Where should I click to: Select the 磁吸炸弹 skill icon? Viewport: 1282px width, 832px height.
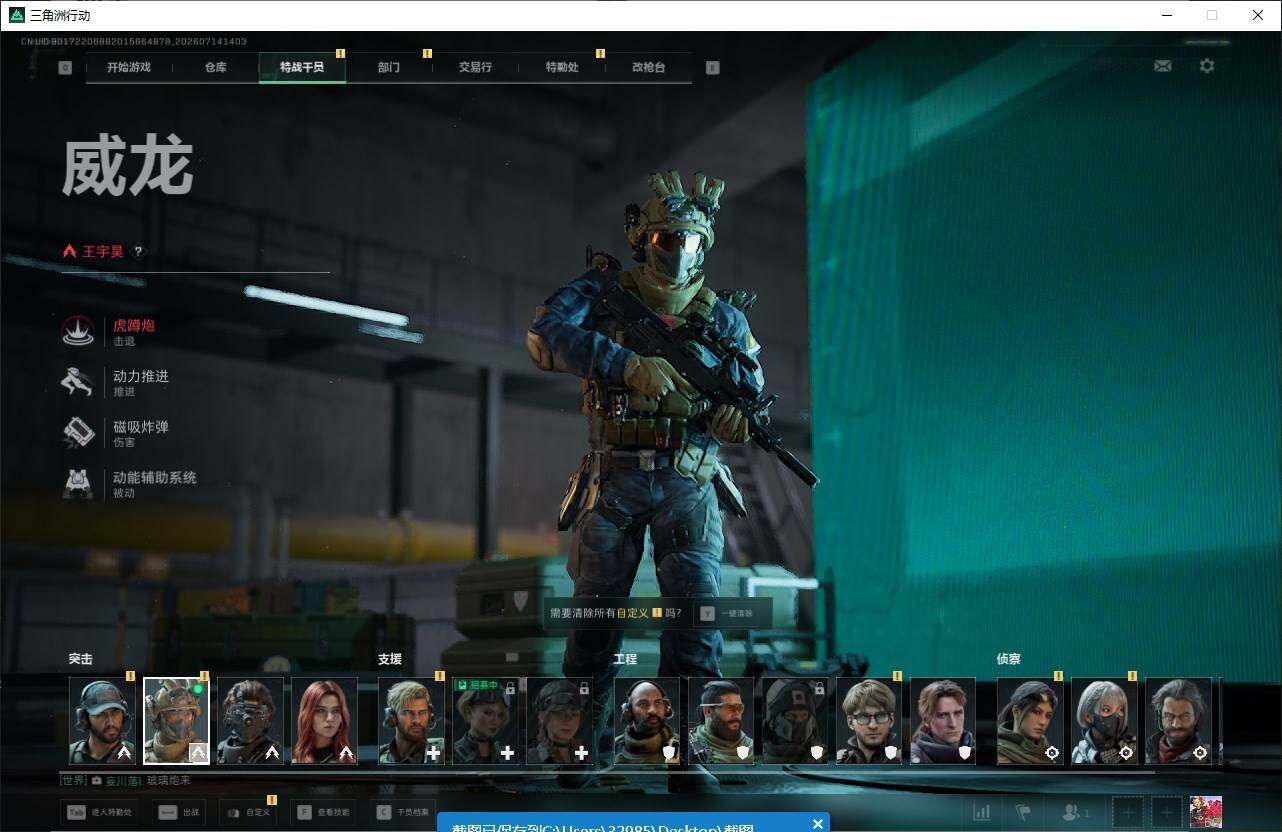click(x=79, y=433)
